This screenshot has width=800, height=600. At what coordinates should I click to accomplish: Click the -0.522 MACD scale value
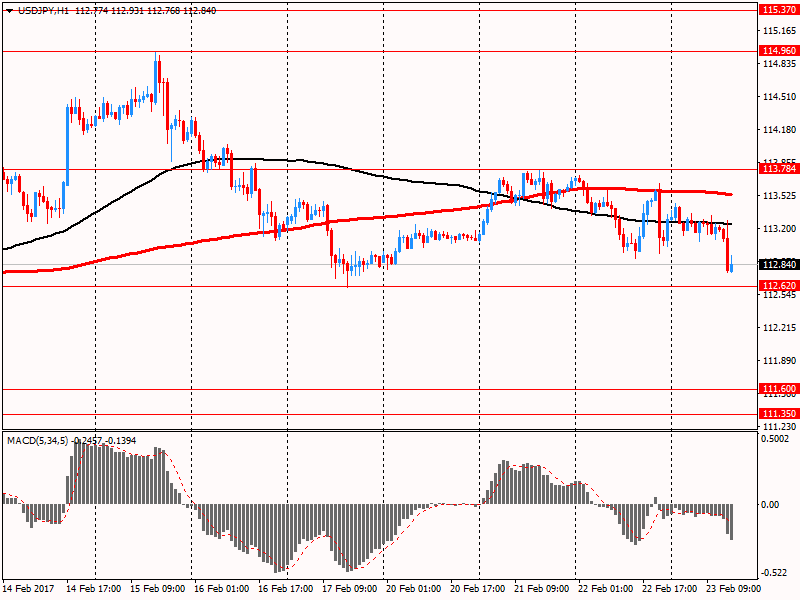point(775,572)
